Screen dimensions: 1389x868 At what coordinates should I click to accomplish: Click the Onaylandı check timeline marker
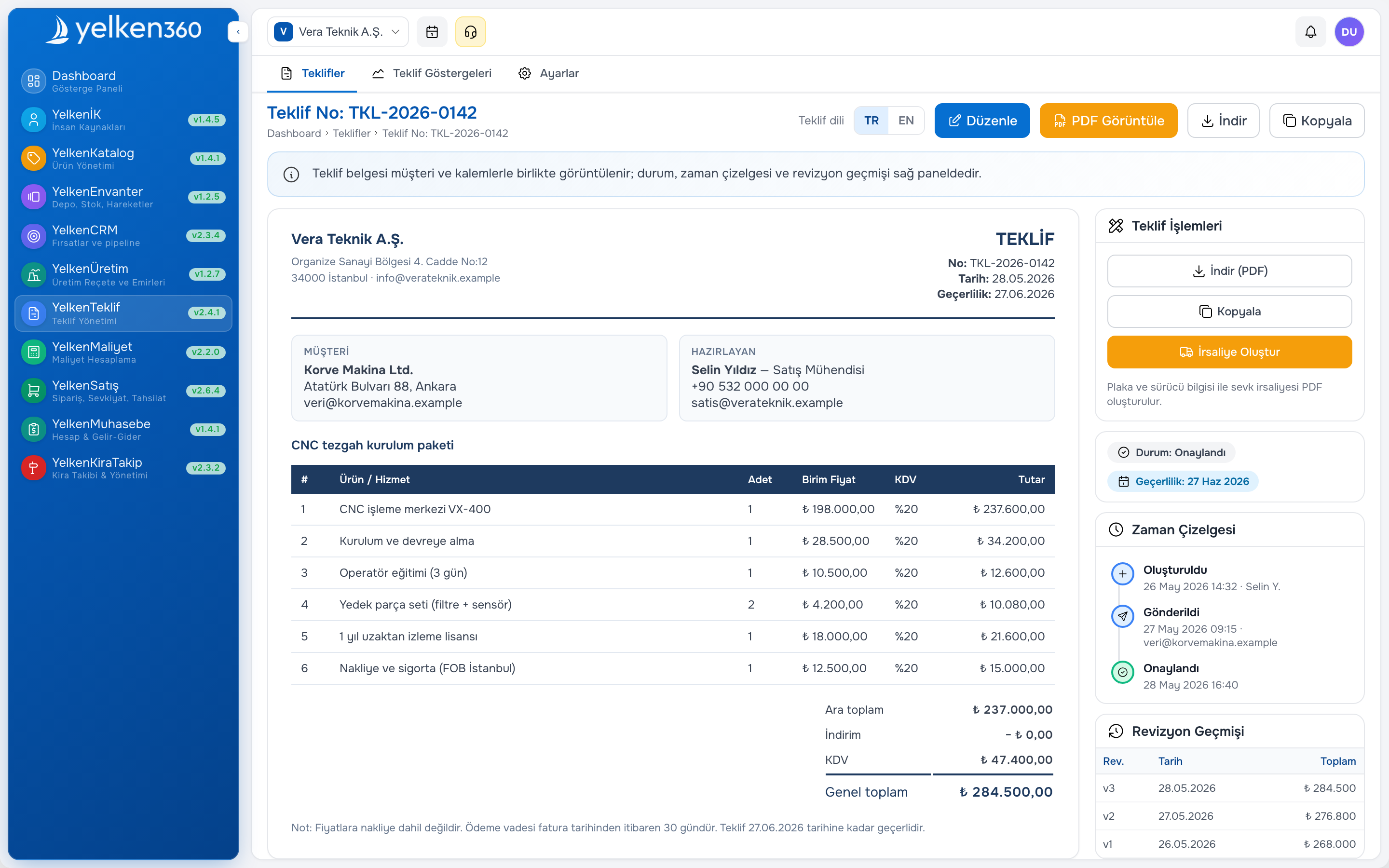[1122, 672]
